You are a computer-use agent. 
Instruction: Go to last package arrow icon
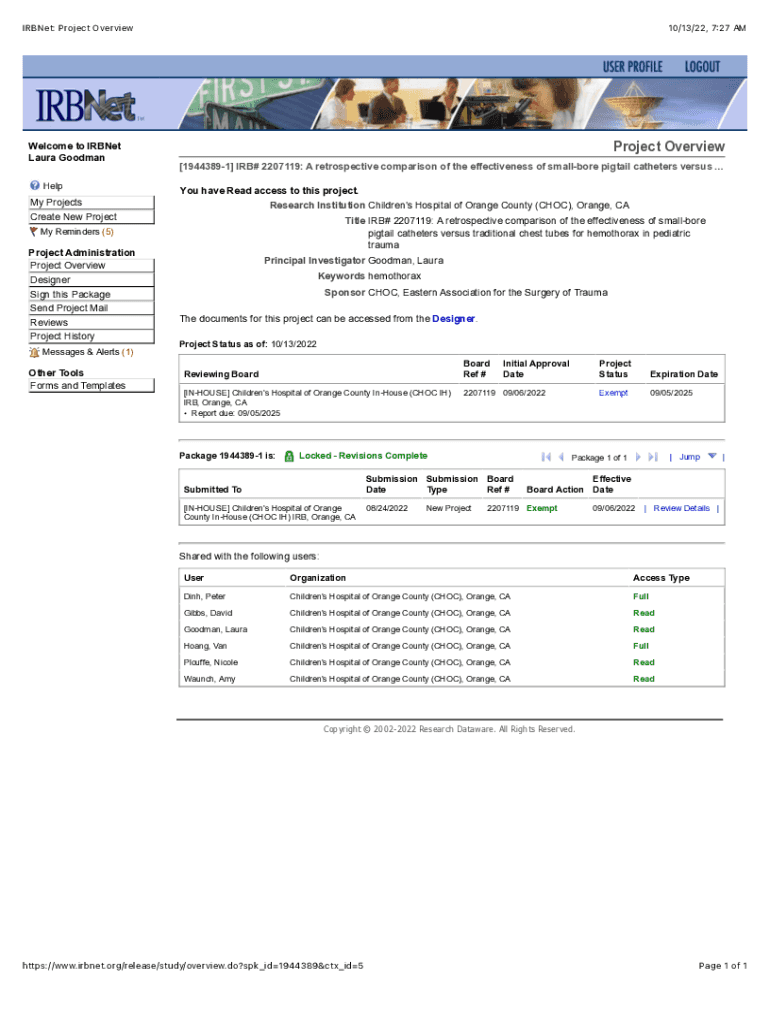[x=653, y=457]
